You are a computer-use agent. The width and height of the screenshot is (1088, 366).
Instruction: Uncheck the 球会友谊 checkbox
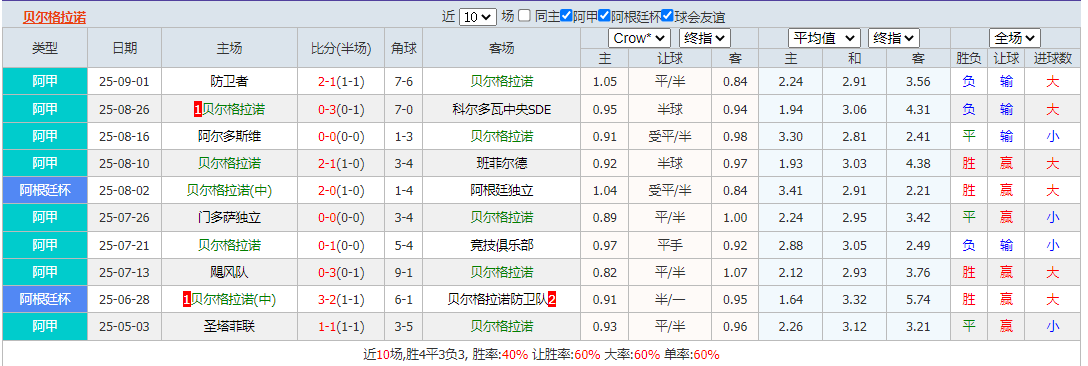pyautogui.click(x=668, y=16)
